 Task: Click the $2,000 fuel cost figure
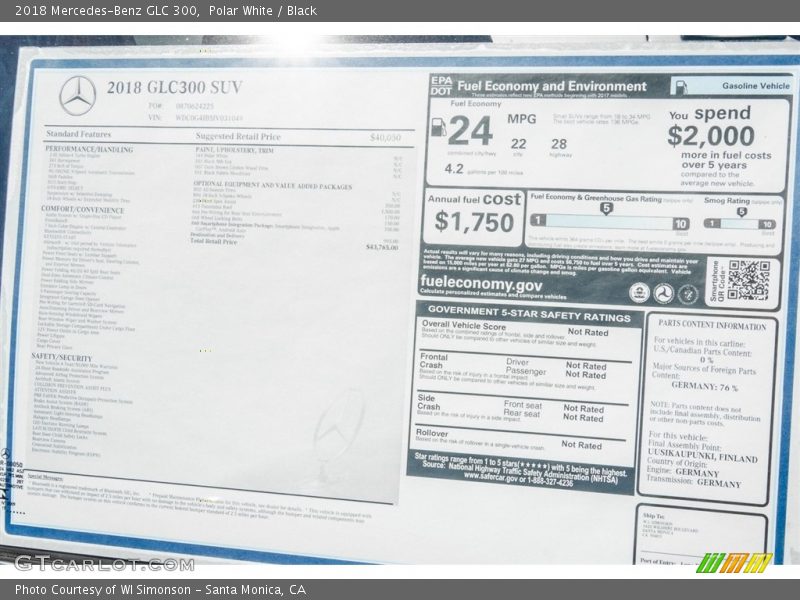click(x=711, y=136)
